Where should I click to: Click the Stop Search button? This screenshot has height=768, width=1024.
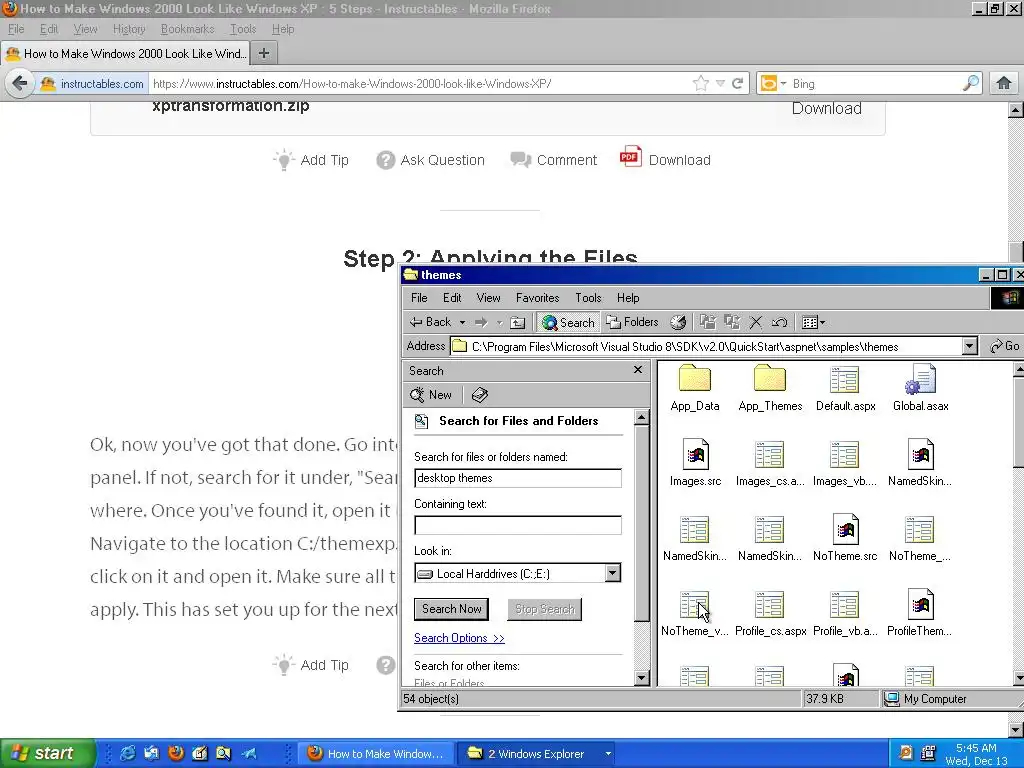point(545,609)
